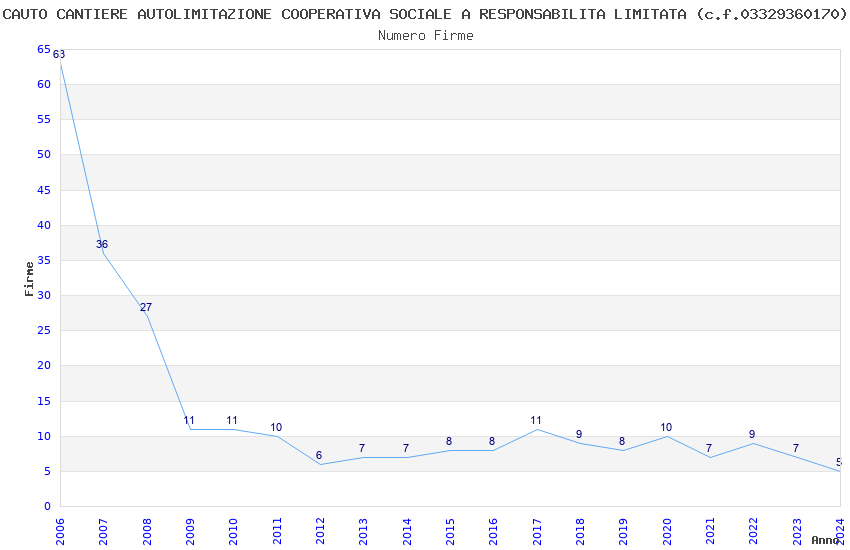Click the 2020 data point labeled 10
Screen dimensions: 850x550
pos(666,436)
